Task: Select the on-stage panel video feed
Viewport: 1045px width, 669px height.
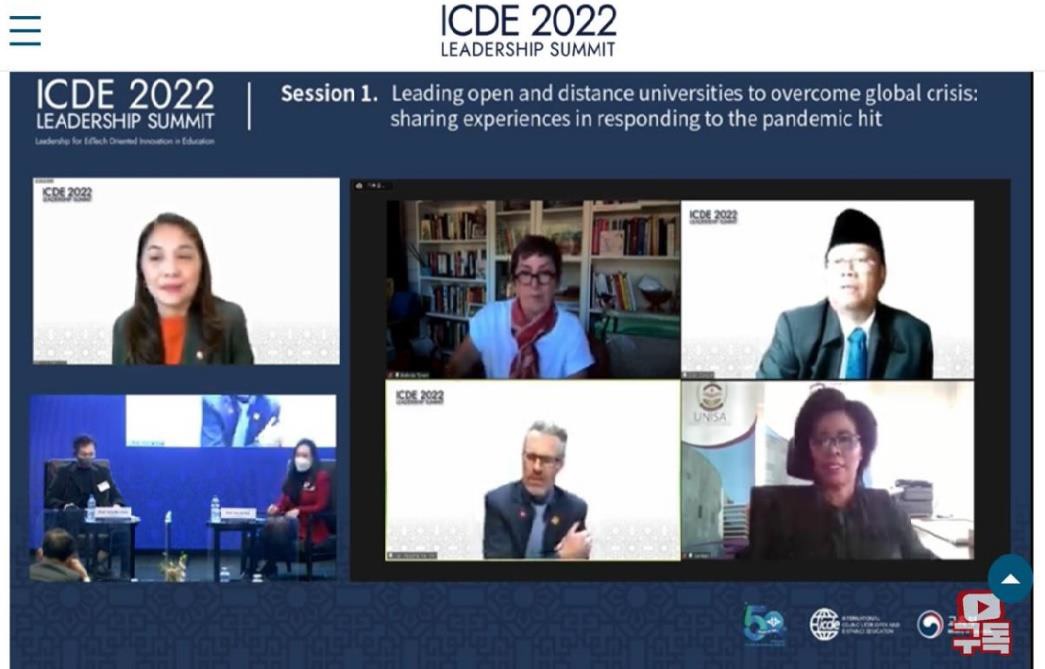Action: click(x=182, y=487)
